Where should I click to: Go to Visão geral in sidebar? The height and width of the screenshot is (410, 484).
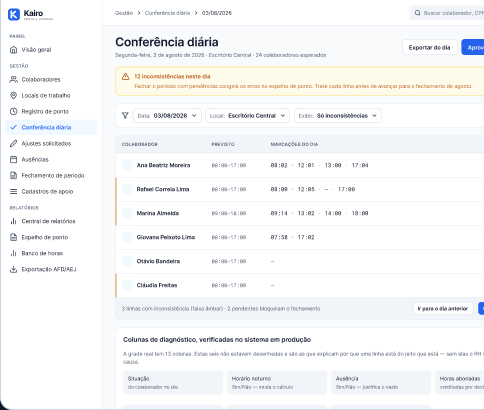click(51, 50)
